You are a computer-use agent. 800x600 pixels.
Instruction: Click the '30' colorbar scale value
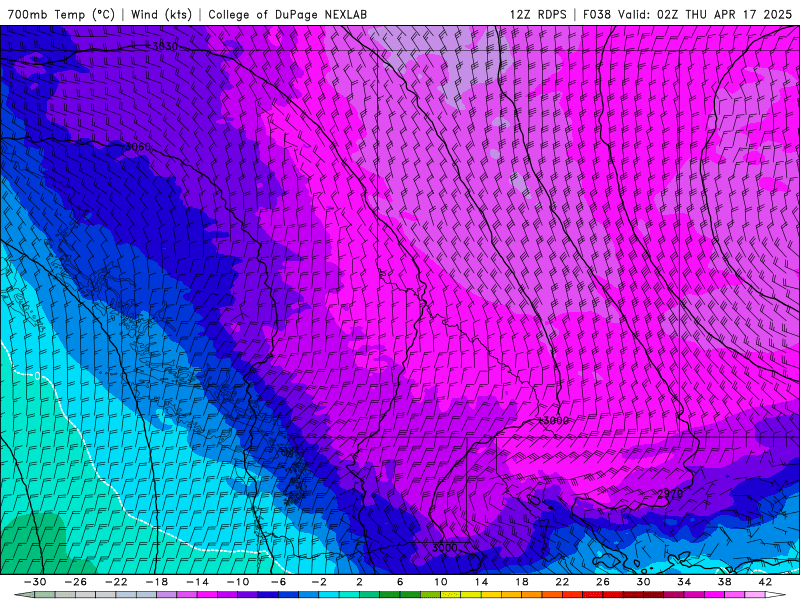pyautogui.click(x=643, y=582)
